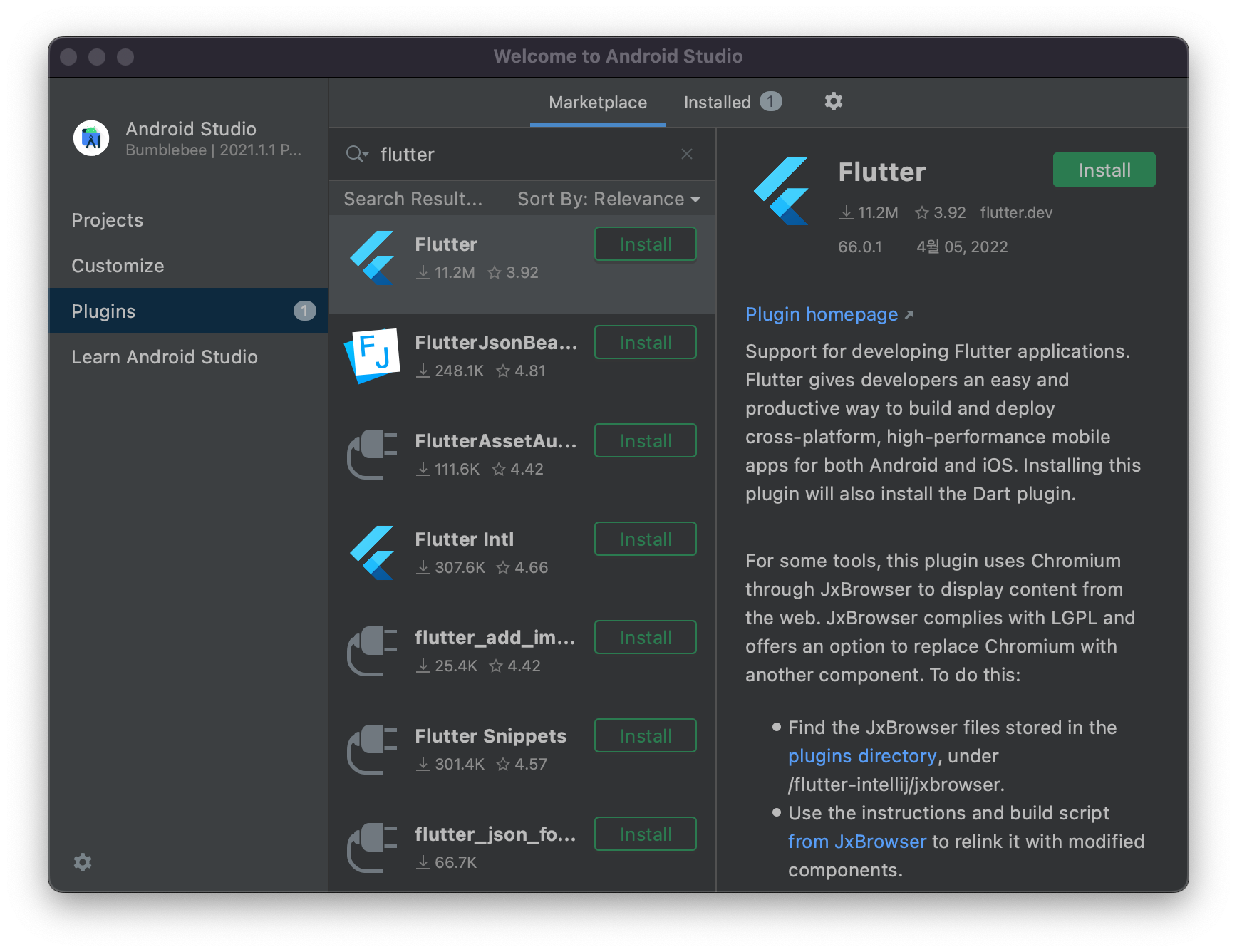Install Flutter Intl plugin

point(646,539)
